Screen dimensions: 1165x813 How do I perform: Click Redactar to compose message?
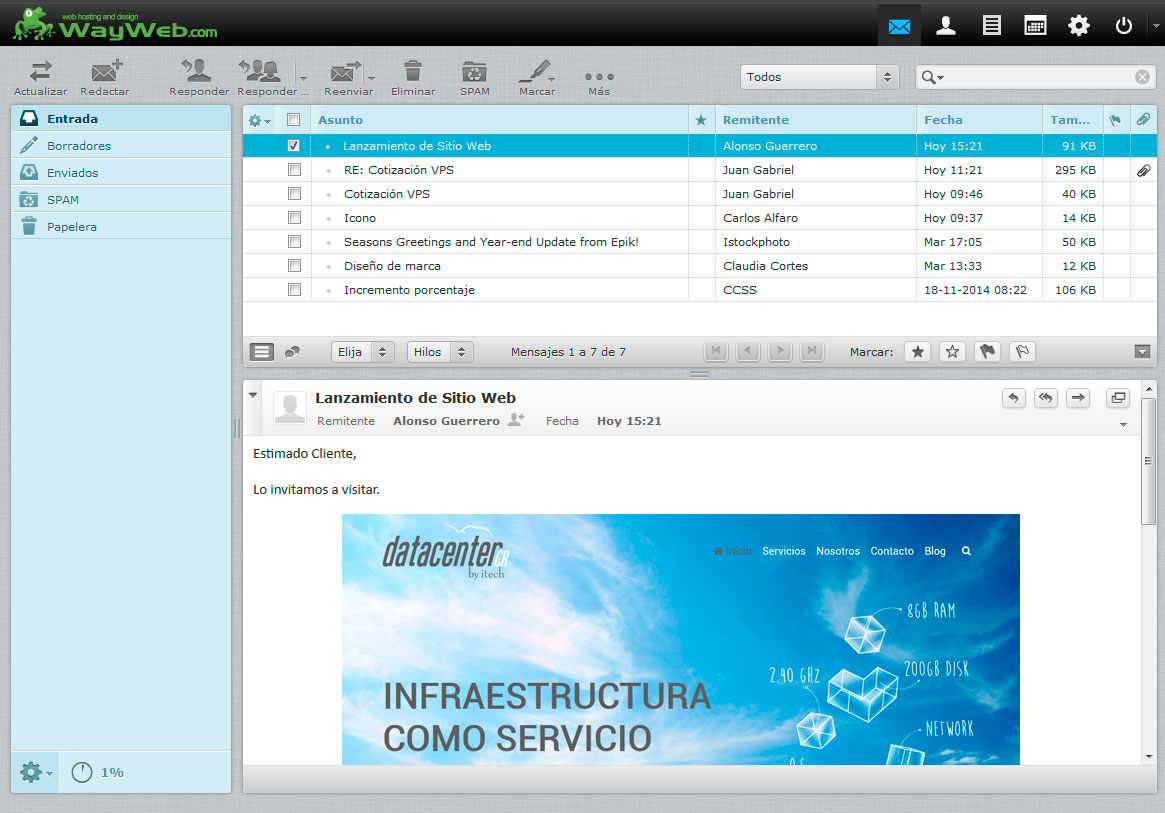click(x=105, y=78)
